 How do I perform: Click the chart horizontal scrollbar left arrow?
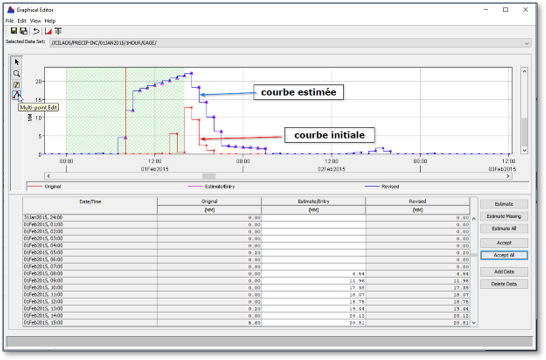[48, 176]
